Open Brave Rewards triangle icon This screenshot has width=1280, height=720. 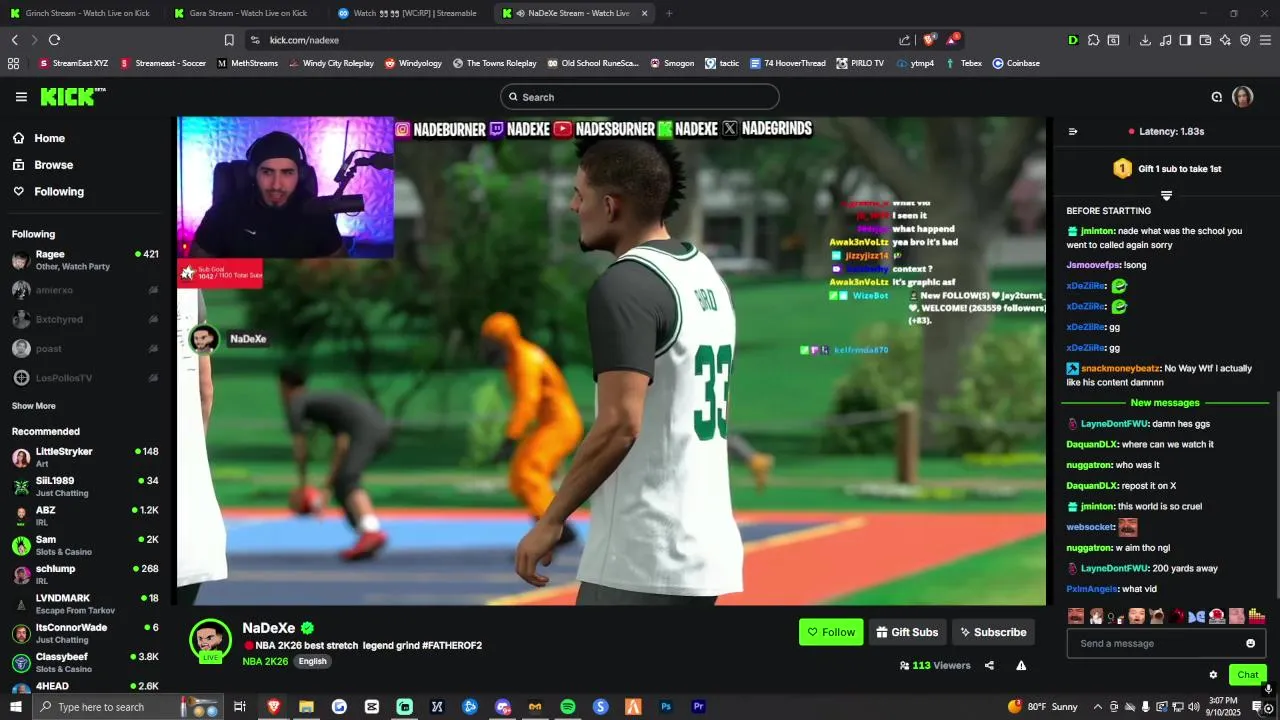click(x=951, y=40)
